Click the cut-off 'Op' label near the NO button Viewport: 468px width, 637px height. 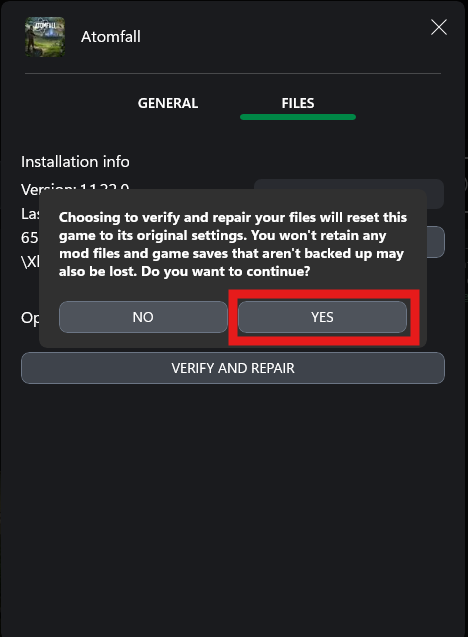tap(30, 318)
